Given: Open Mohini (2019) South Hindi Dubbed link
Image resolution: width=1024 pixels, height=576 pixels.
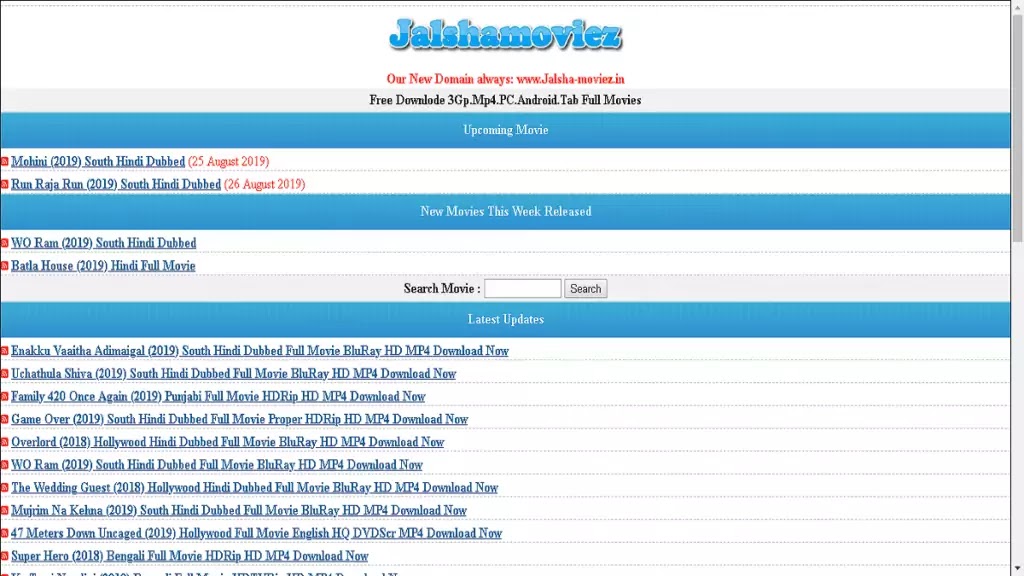Looking at the screenshot, I should click(98, 161).
